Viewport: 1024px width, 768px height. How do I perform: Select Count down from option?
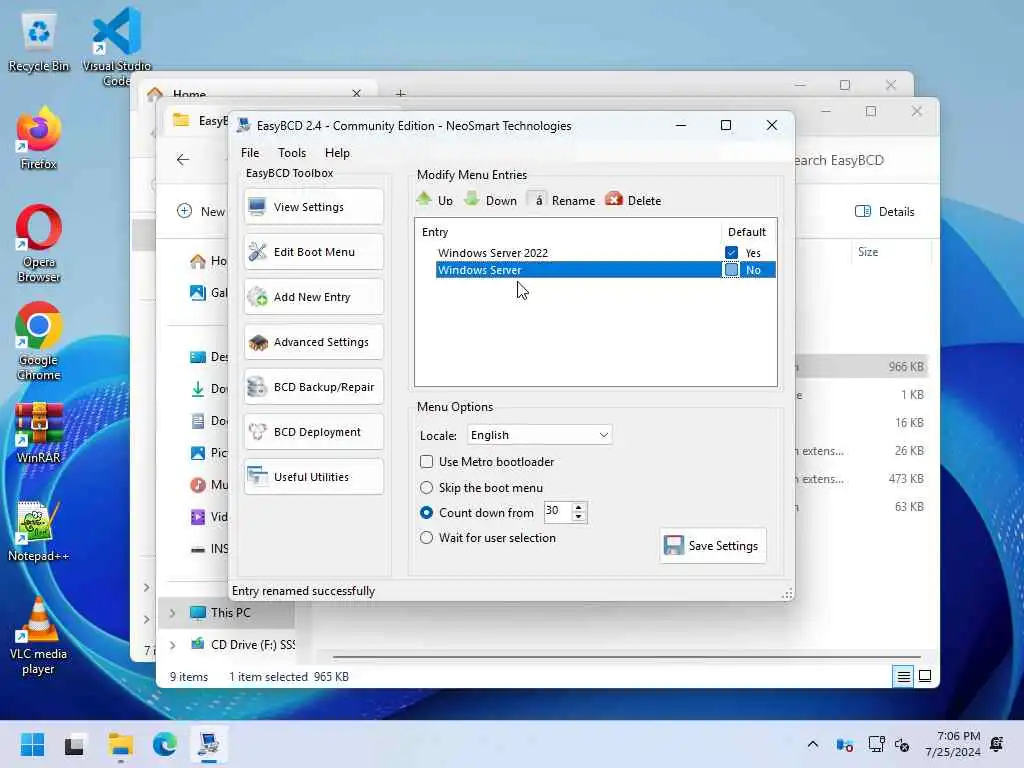[426, 513]
